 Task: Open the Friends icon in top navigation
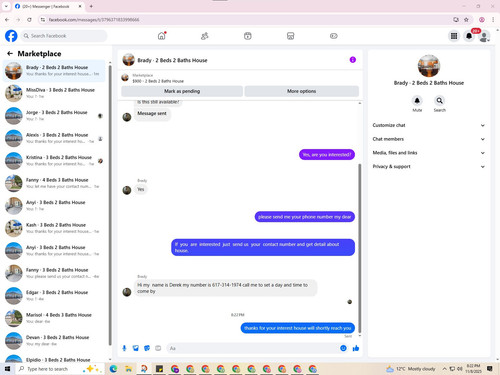pyautogui.click(x=205, y=36)
